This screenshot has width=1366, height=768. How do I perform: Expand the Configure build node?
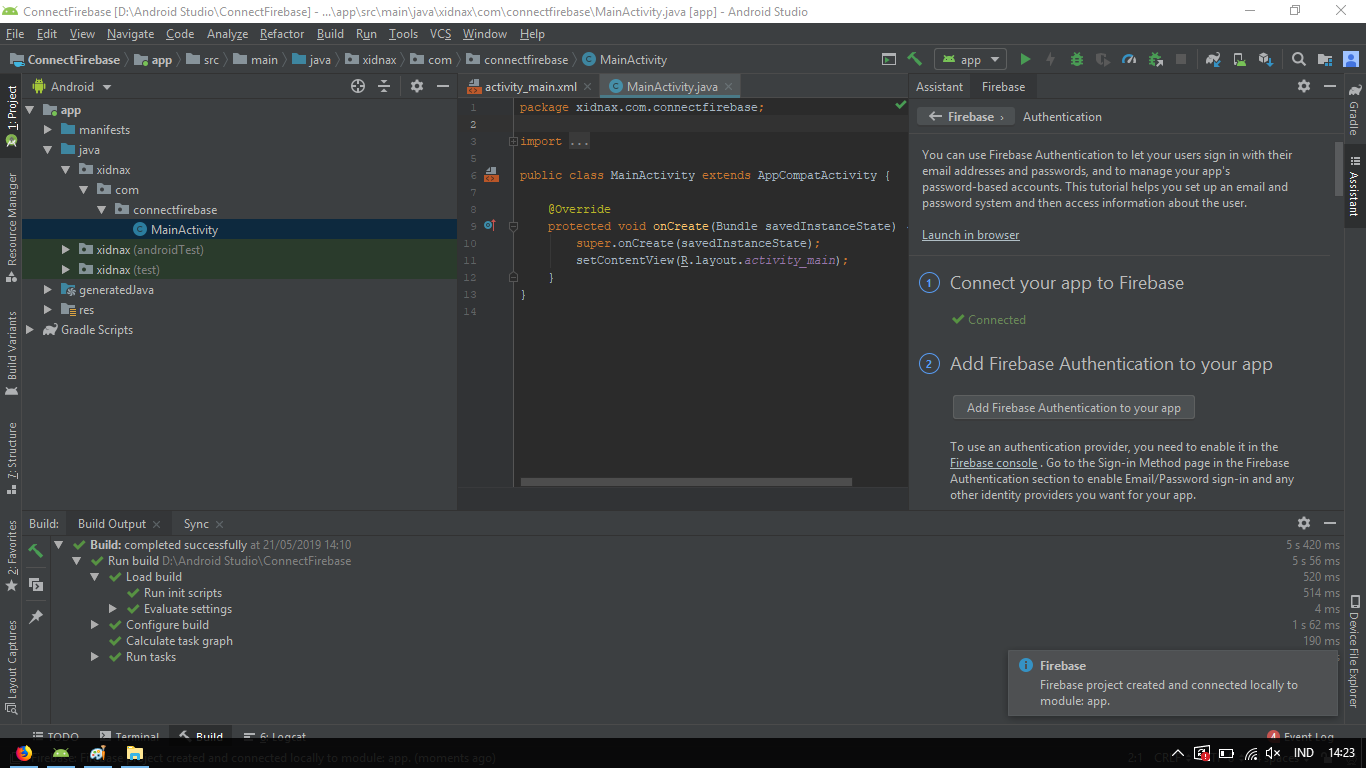tap(96, 625)
